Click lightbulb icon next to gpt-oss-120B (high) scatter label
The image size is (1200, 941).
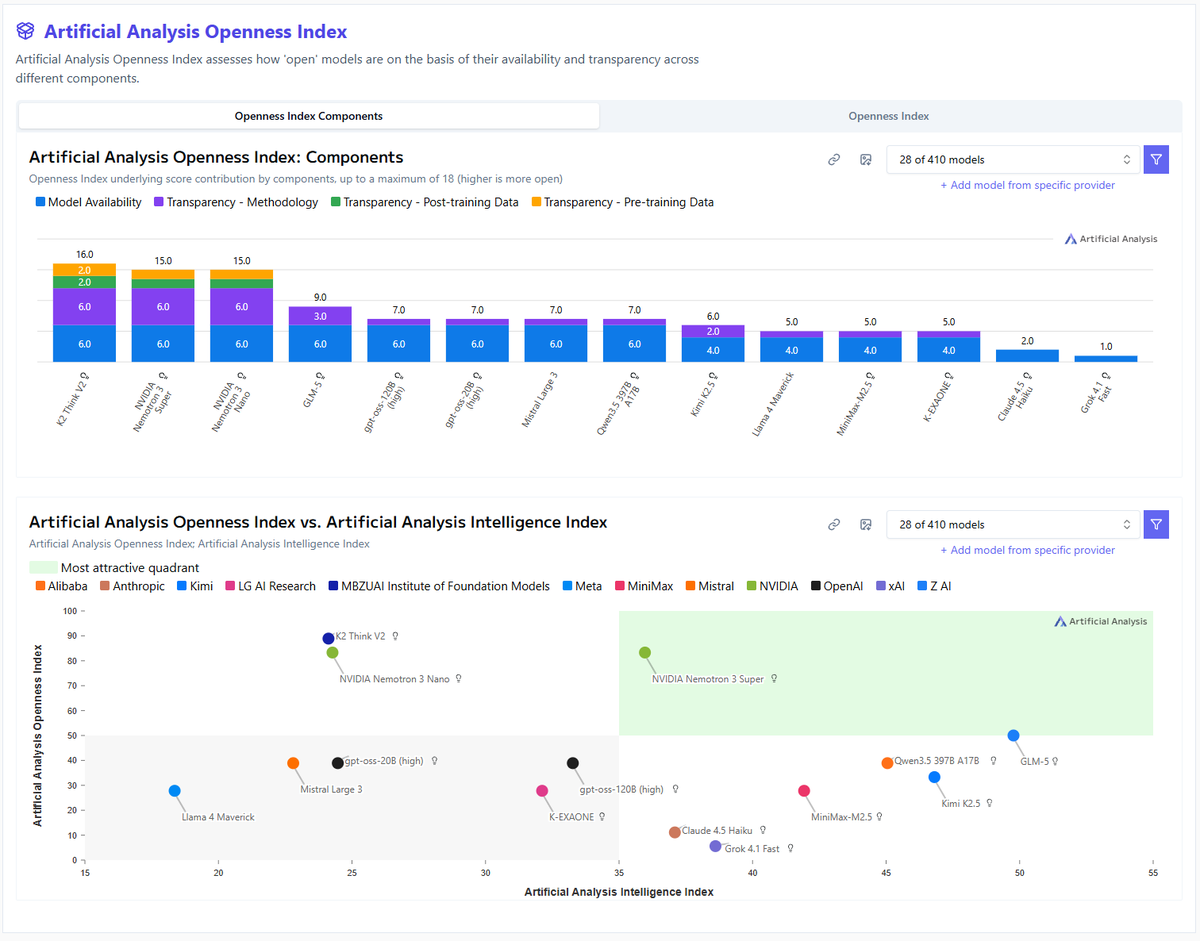pyautogui.click(x=675, y=790)
